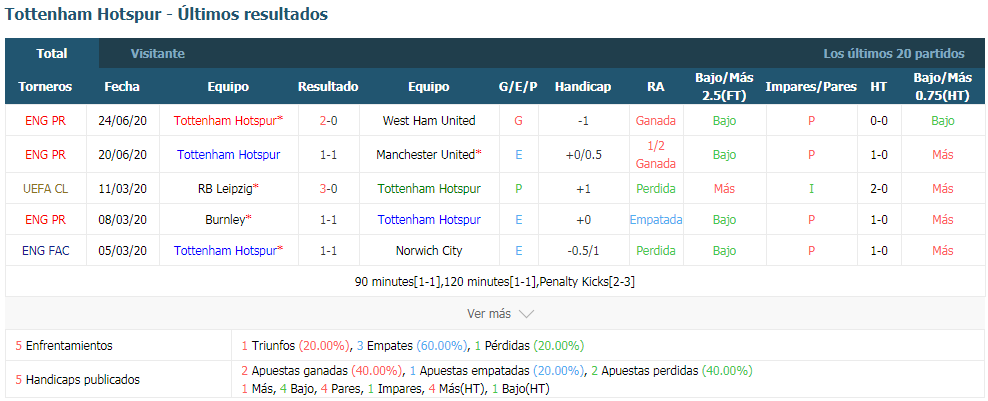
Task: Switch to the Visitante tab
Action: click(x=158, y=54)
